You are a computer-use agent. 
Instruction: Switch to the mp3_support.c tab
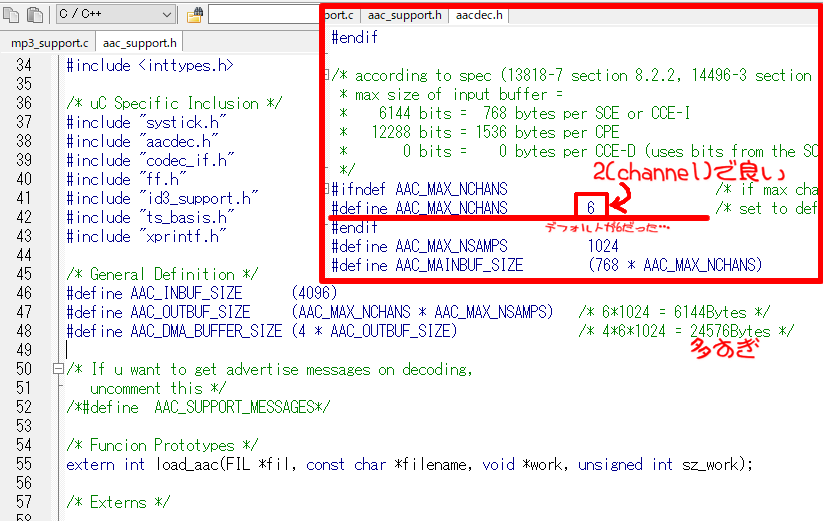(x=49, y=43)
